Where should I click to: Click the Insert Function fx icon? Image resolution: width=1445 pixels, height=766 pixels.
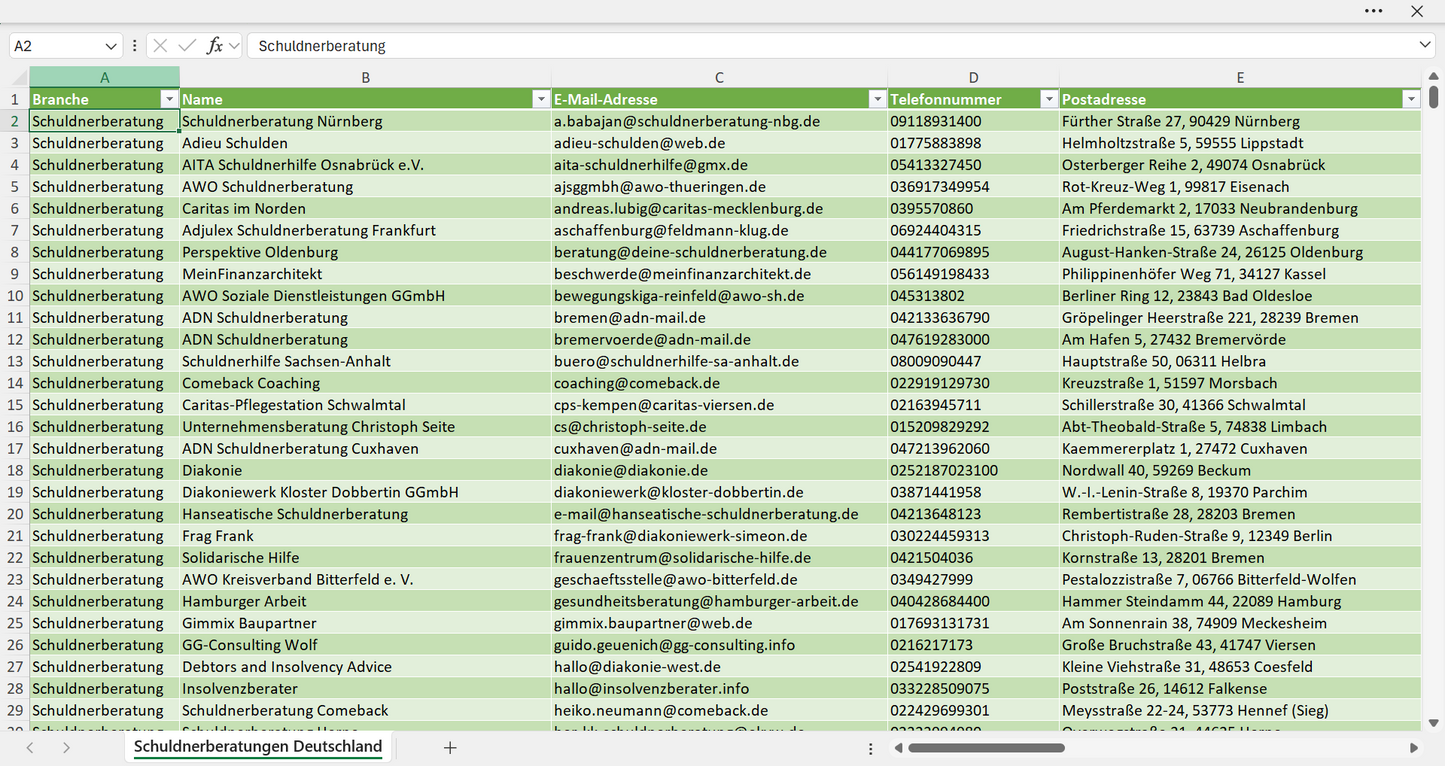pyautogui.click(x=214, y=46)
